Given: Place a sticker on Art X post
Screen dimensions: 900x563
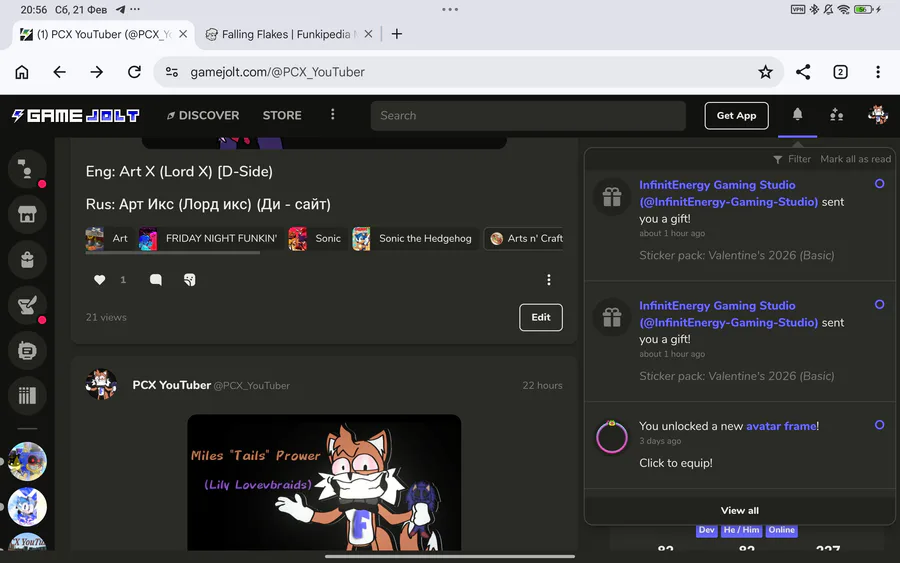Looking at the screenshot, I should [x=189, y=279].
